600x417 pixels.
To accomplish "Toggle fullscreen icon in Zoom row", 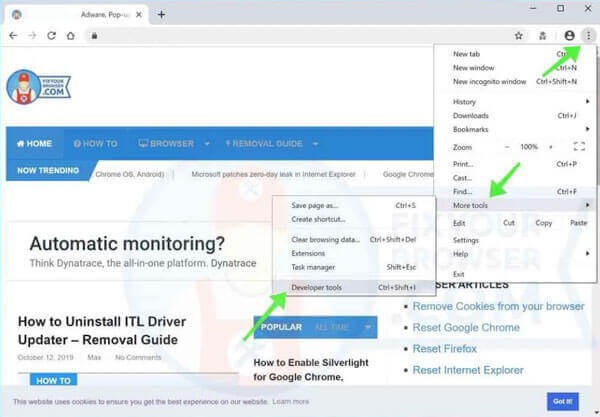I will point(579,146).
